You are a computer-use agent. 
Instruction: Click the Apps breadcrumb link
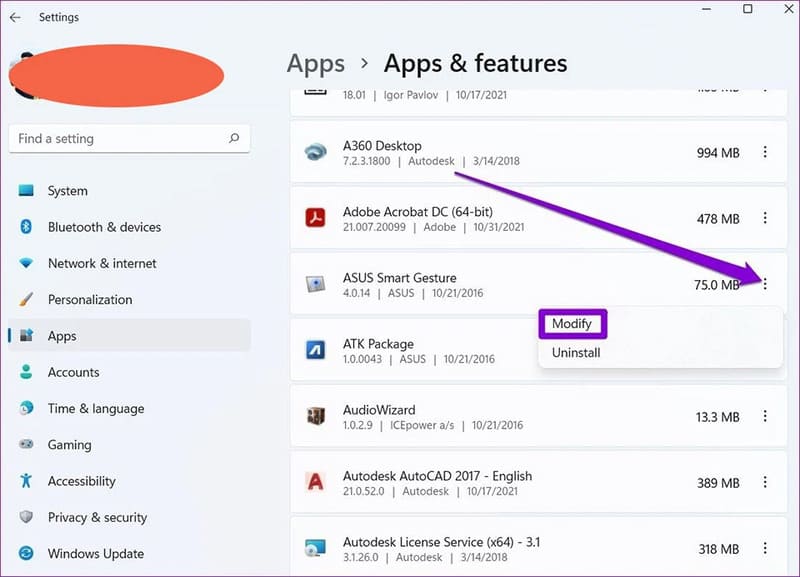tap(316, 65)
